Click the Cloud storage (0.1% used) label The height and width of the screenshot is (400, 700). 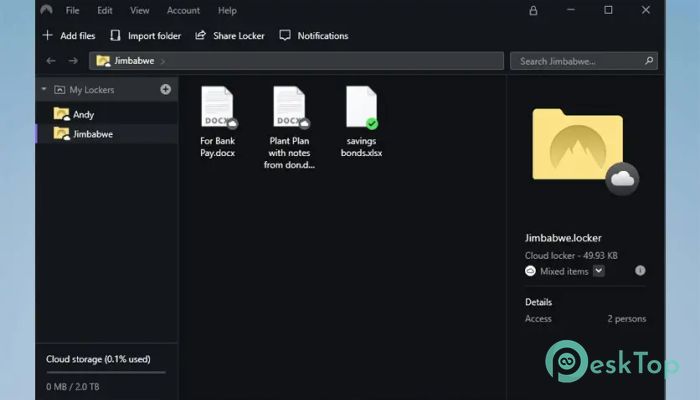(x=98, y=359)
